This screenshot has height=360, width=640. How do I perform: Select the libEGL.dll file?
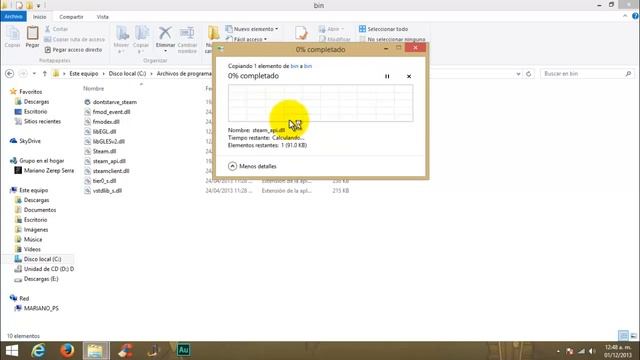[100, 131]
